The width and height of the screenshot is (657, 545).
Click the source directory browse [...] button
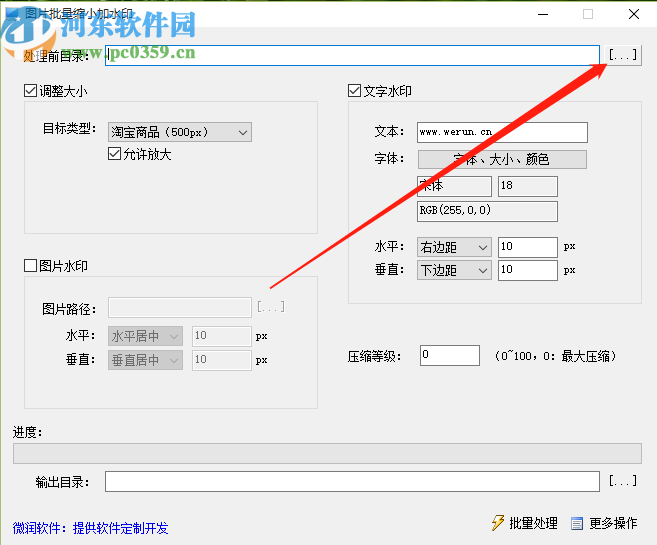pos(622,55)
